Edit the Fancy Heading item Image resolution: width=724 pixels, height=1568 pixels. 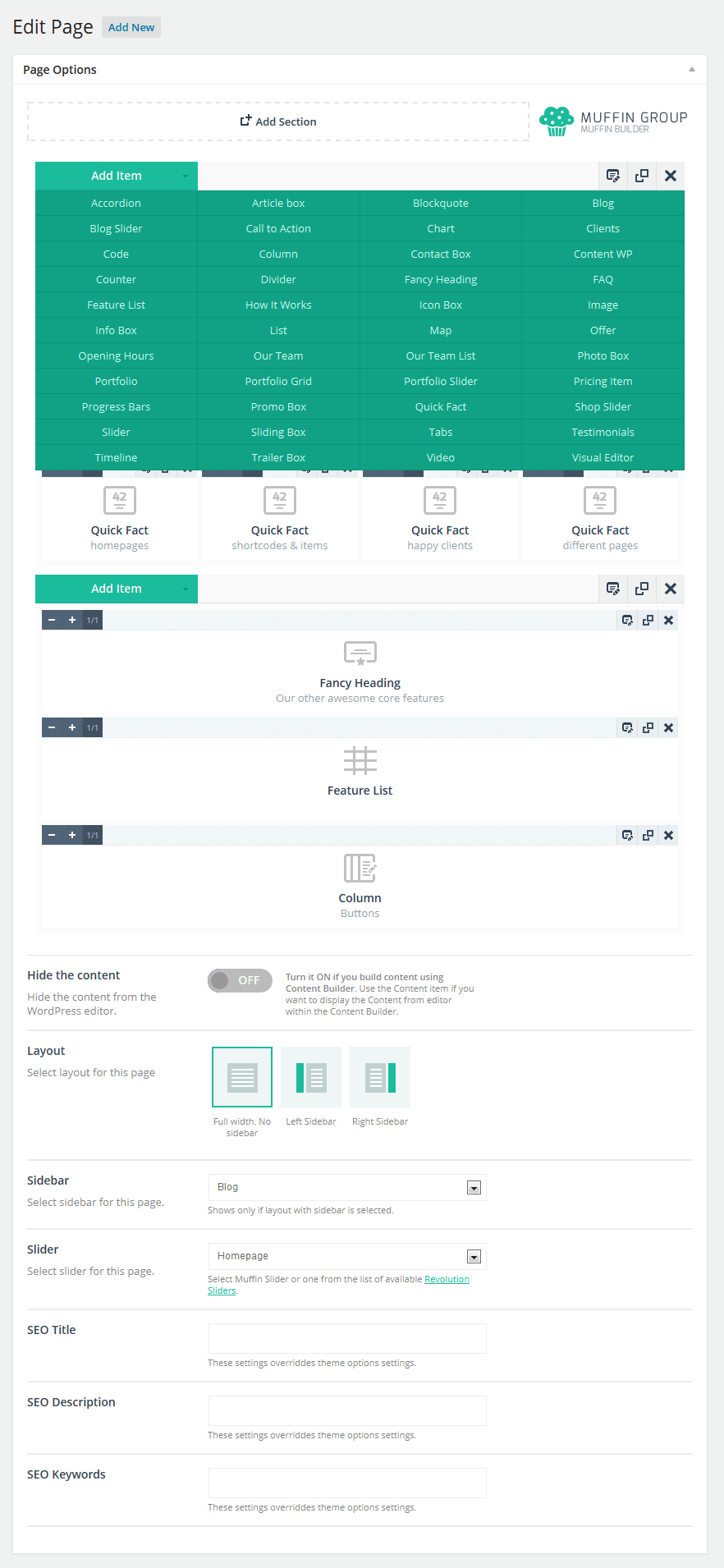click(x=627, y=620)
